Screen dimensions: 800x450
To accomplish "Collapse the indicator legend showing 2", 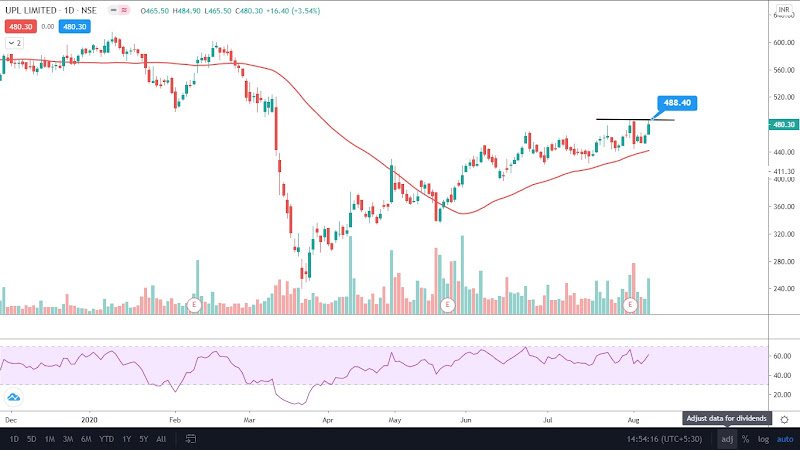I will (x=14, y=43).
